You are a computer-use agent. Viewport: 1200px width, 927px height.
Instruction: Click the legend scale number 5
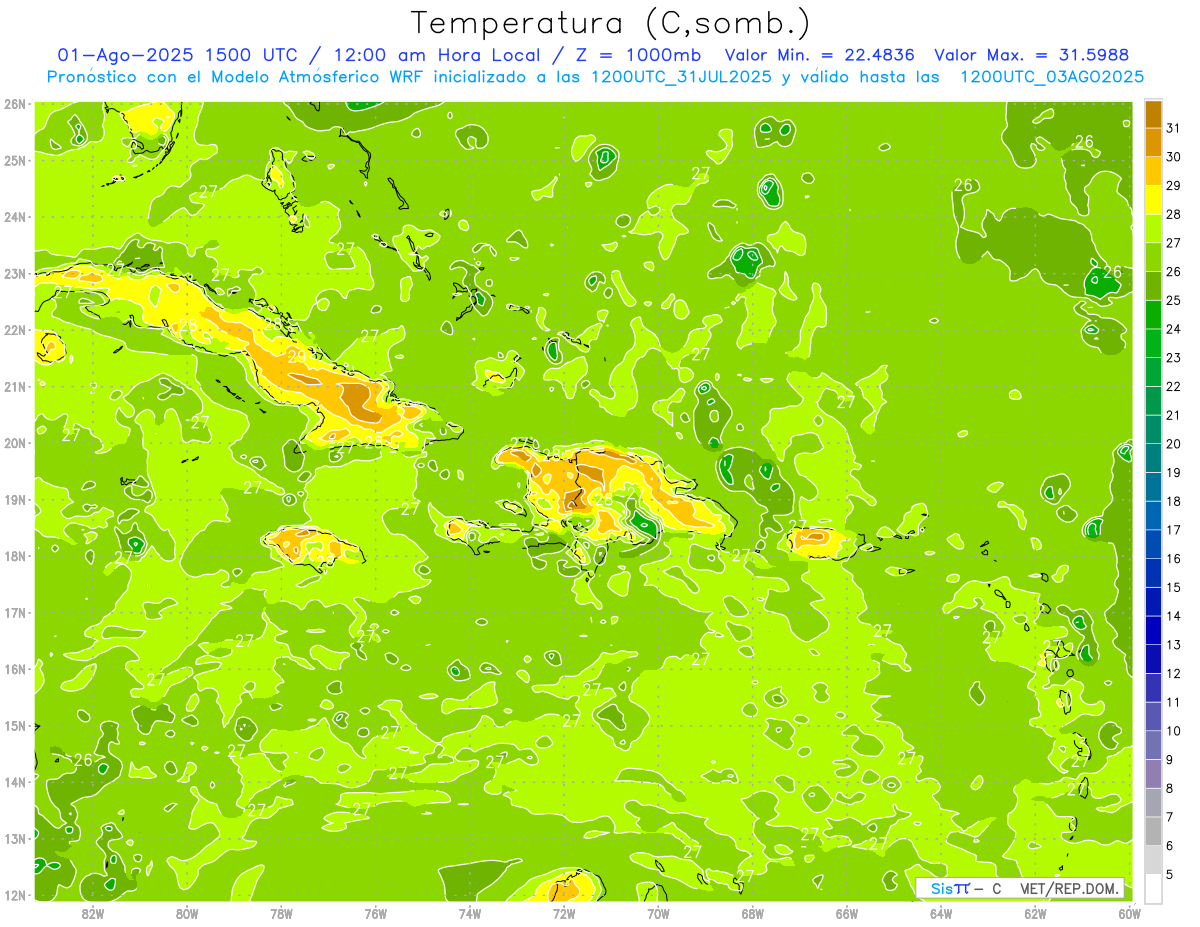tap(1171, 874)
